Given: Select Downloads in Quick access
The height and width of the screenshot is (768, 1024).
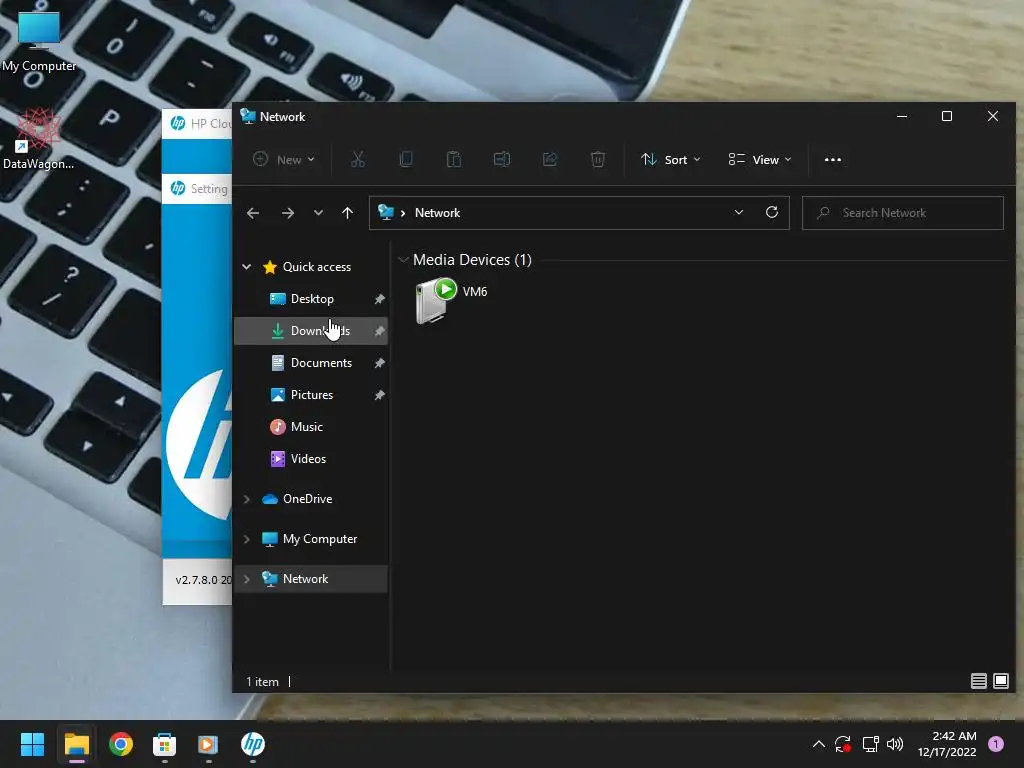Looking at the screenshot, I should (311, 330).
